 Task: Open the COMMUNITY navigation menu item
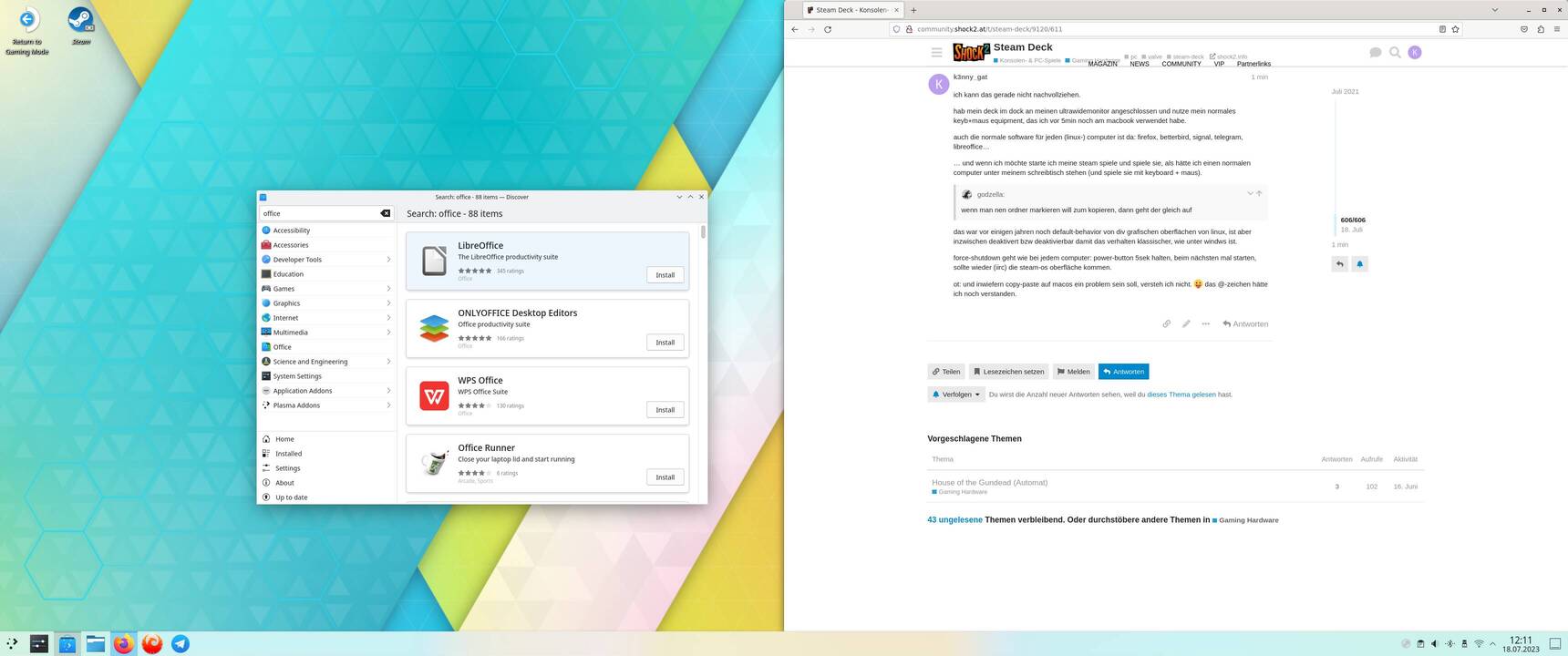pyautogui.click(x=1181, y=64)
